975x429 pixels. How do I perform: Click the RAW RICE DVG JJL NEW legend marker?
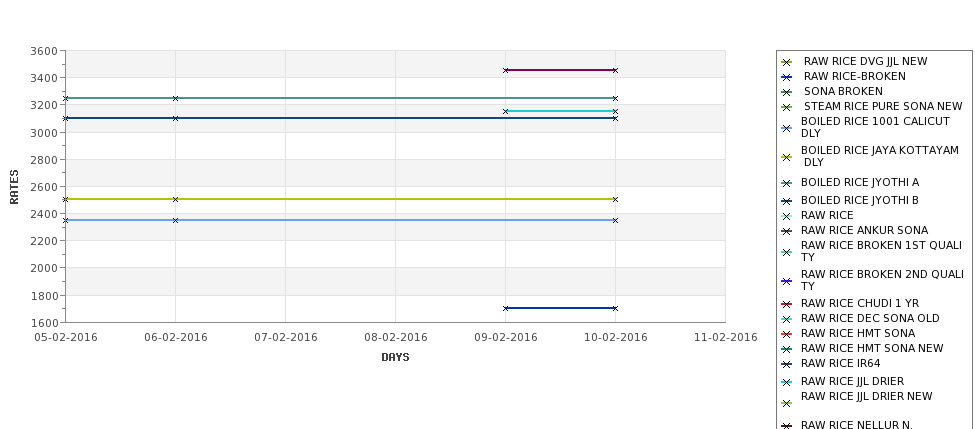click(787, 62)
